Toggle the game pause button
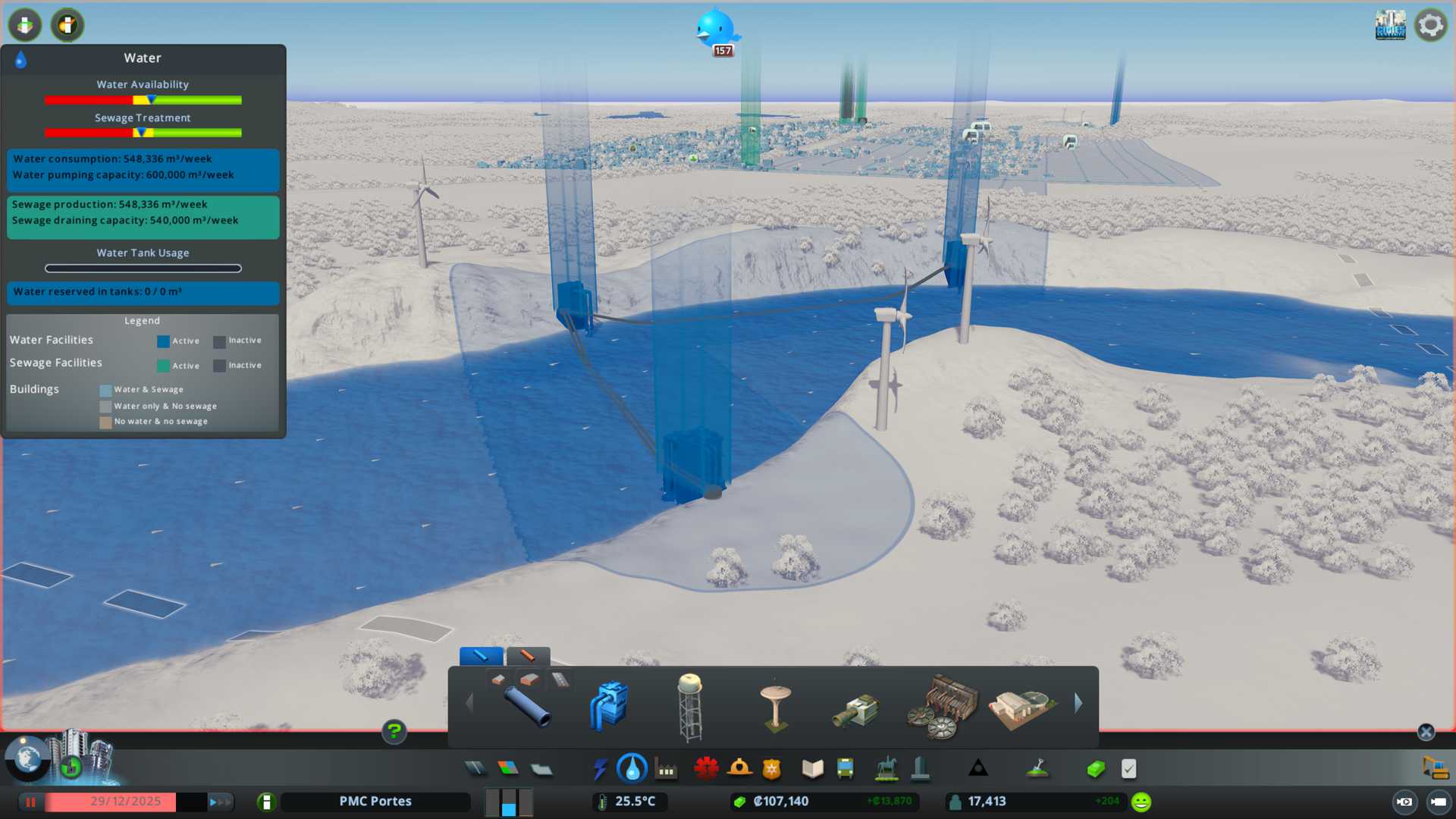This screenshot has height=819, width=1456. (31, 802)
